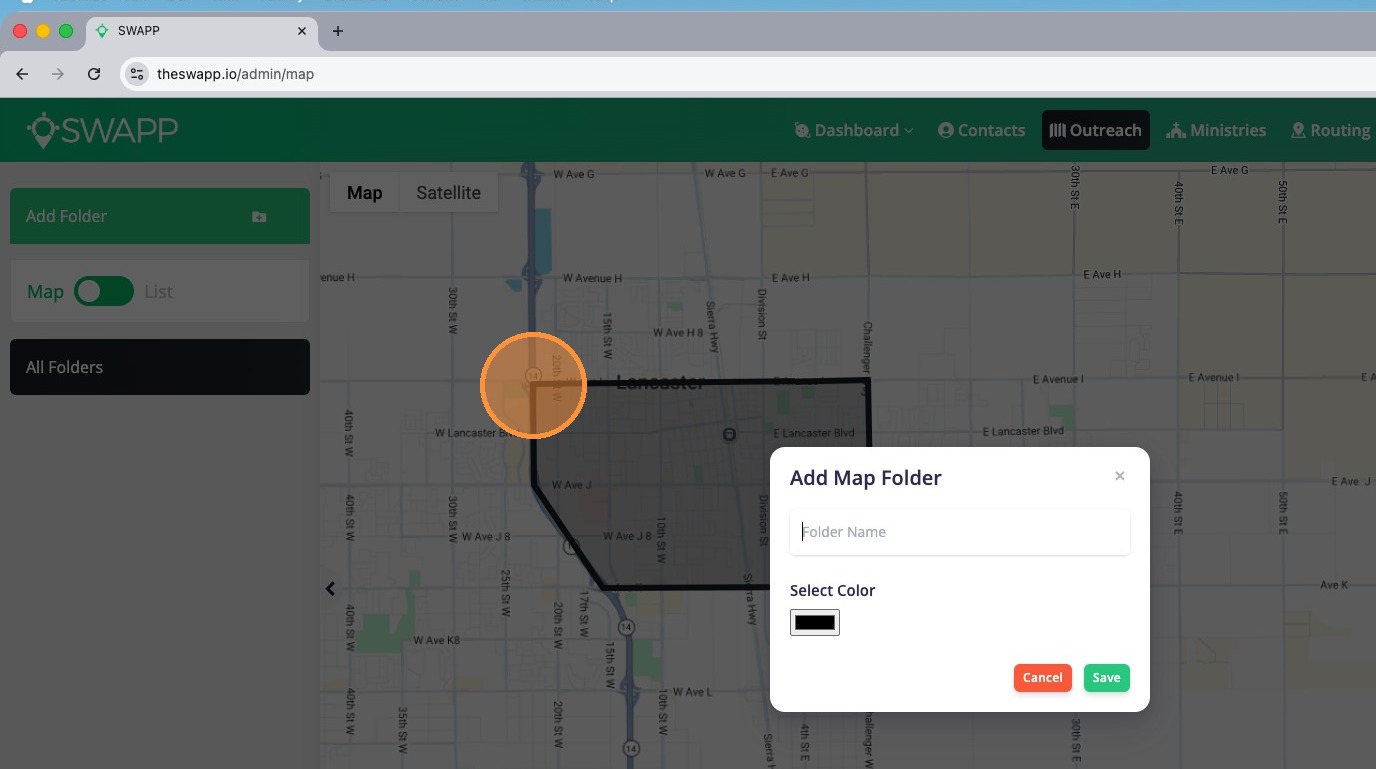Switch map view to Satellite

pos(448,193)
